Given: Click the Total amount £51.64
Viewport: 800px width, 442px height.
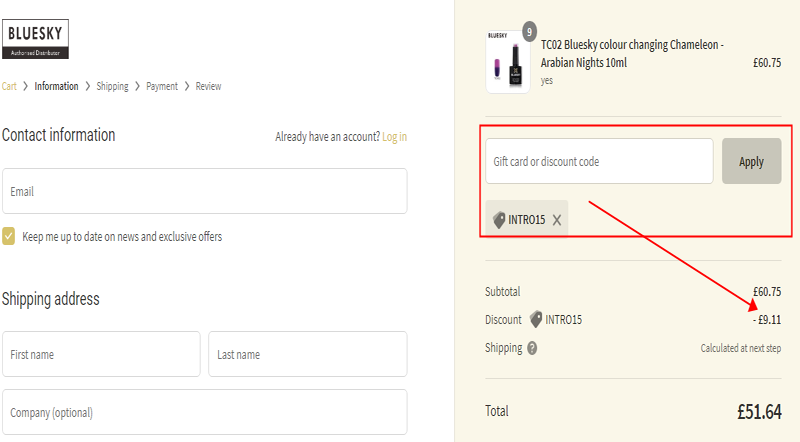Looking at the screenshot, I should [759, 411].
